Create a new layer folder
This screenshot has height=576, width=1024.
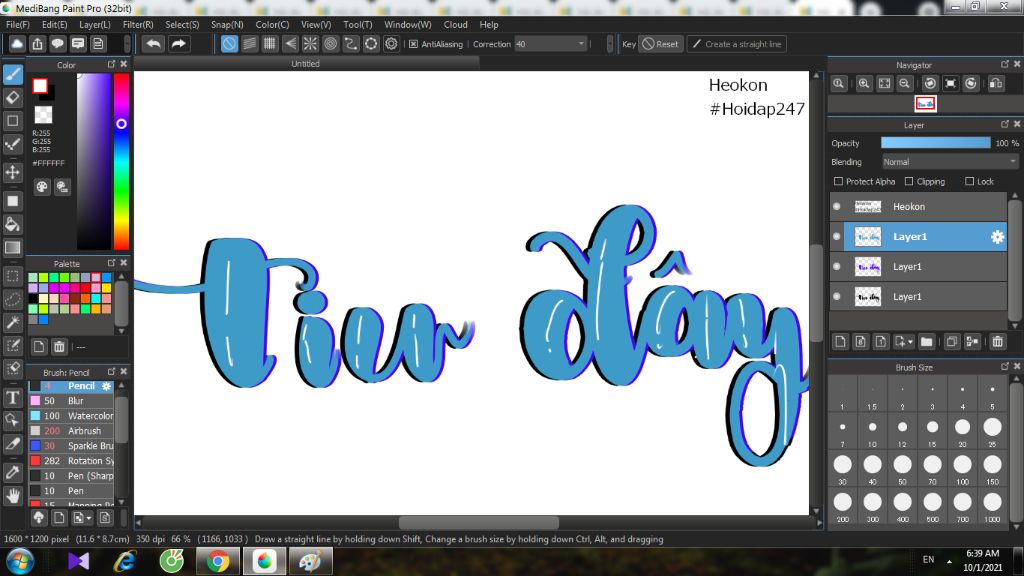coord(926,342)
